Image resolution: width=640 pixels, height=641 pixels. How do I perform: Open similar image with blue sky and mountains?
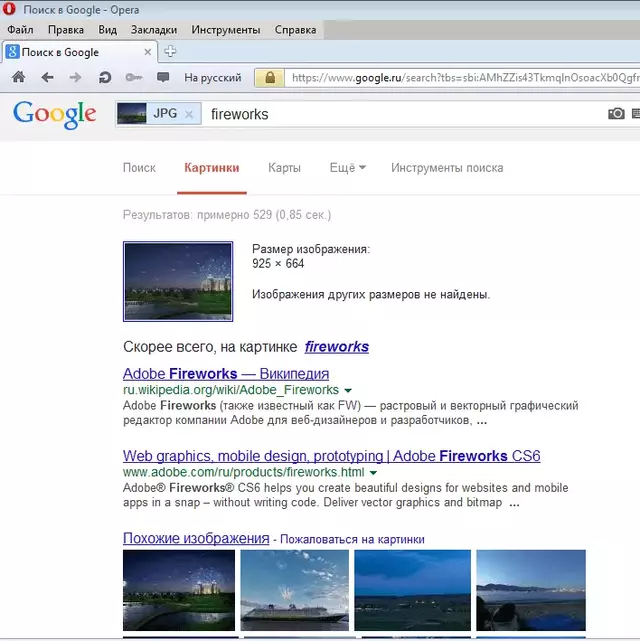[531, 590]
